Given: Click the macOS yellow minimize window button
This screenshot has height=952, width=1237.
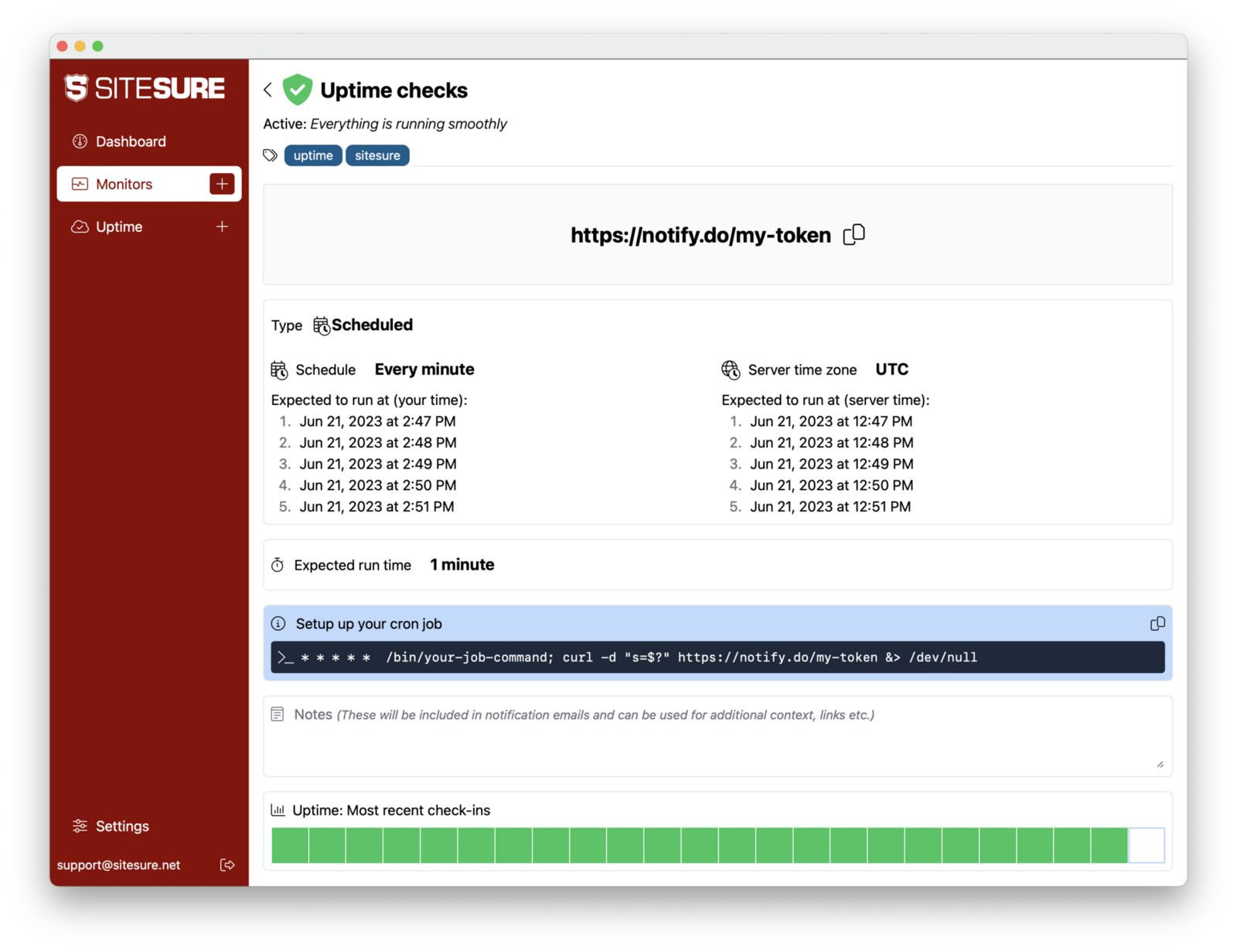Looking at the screenshot, I should click(x=80, y=46).
